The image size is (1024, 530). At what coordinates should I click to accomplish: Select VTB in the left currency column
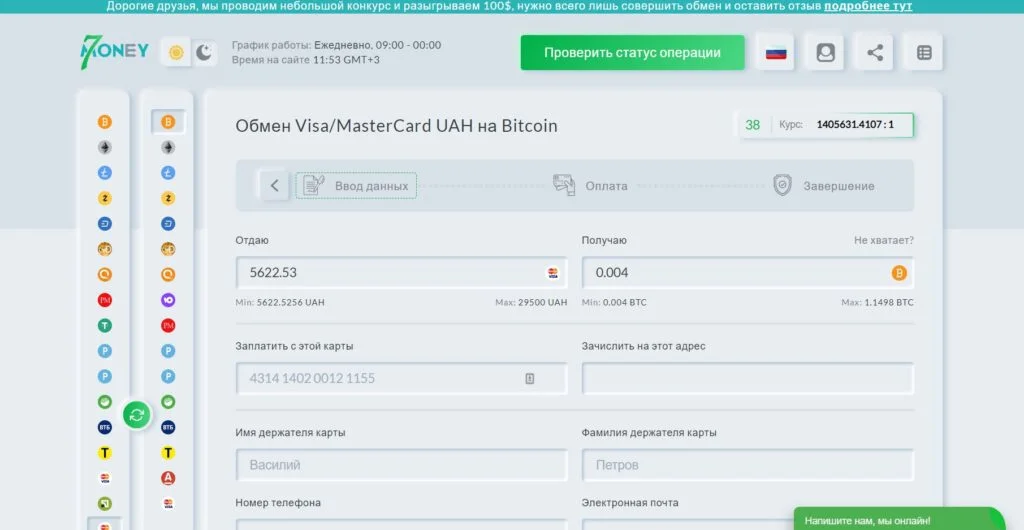(104, 428)
